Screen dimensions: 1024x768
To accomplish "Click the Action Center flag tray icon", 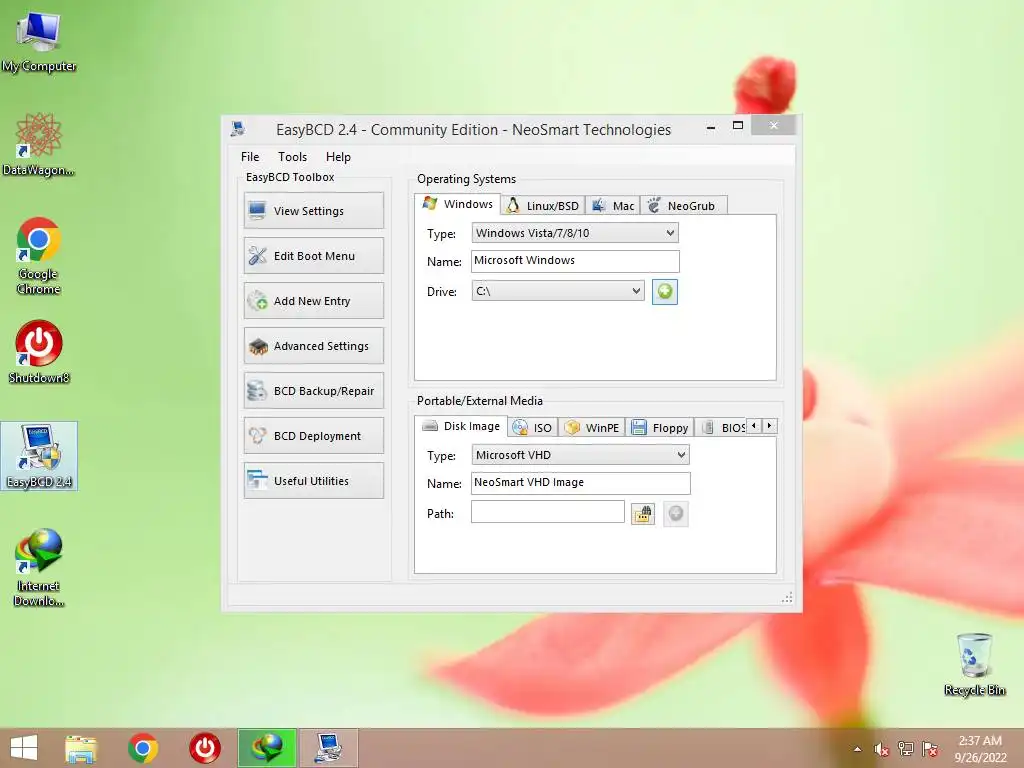I will (930, 748).
